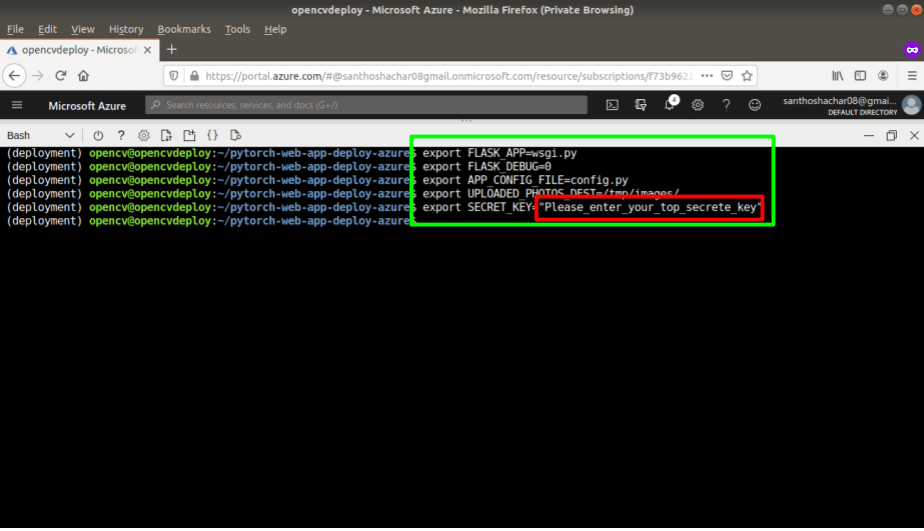The width and height of the screenshot is (924, 531).
Task: Open Azure help question mark
Action: (726, 105)
